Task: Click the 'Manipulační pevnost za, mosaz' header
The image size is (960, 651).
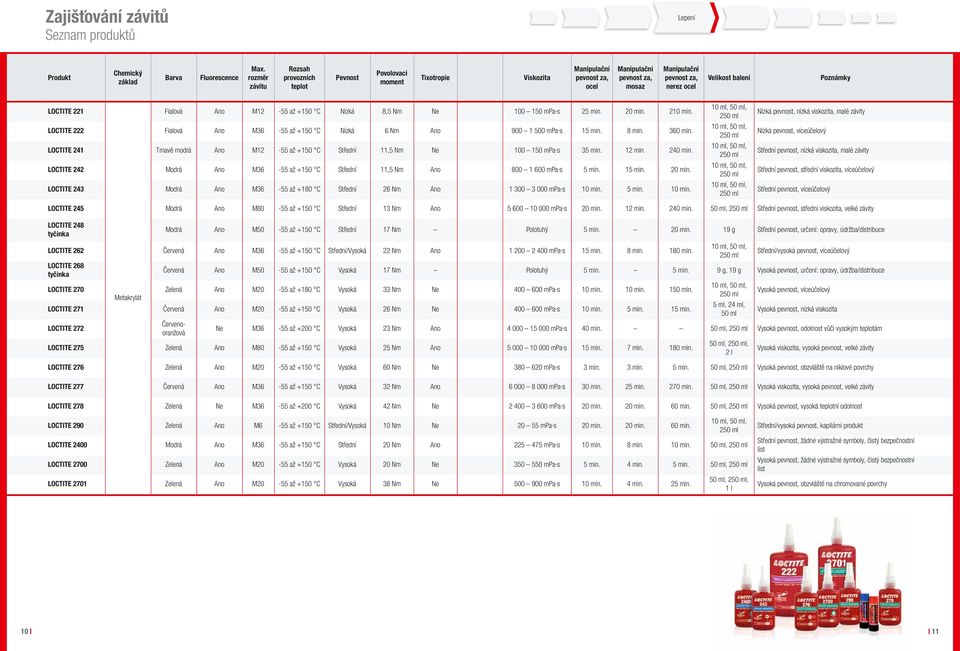Action: click(635, 78)
